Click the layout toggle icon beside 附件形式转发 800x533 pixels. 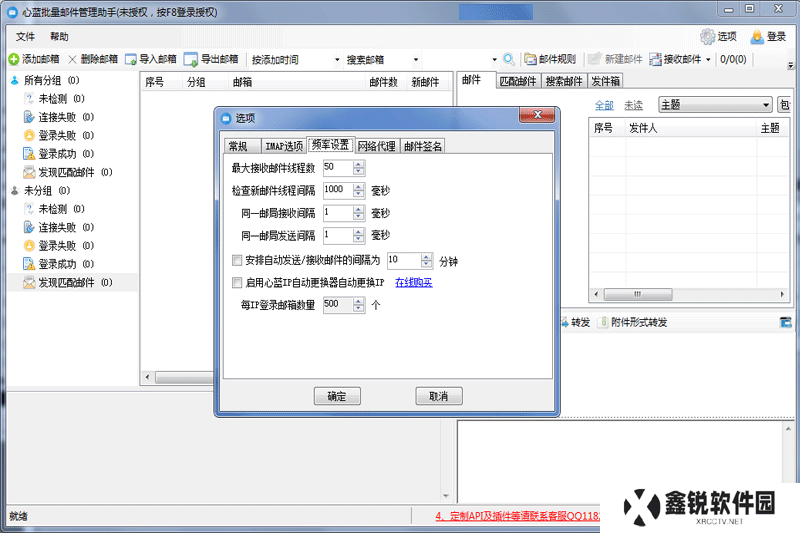click(x=786, y=322)
